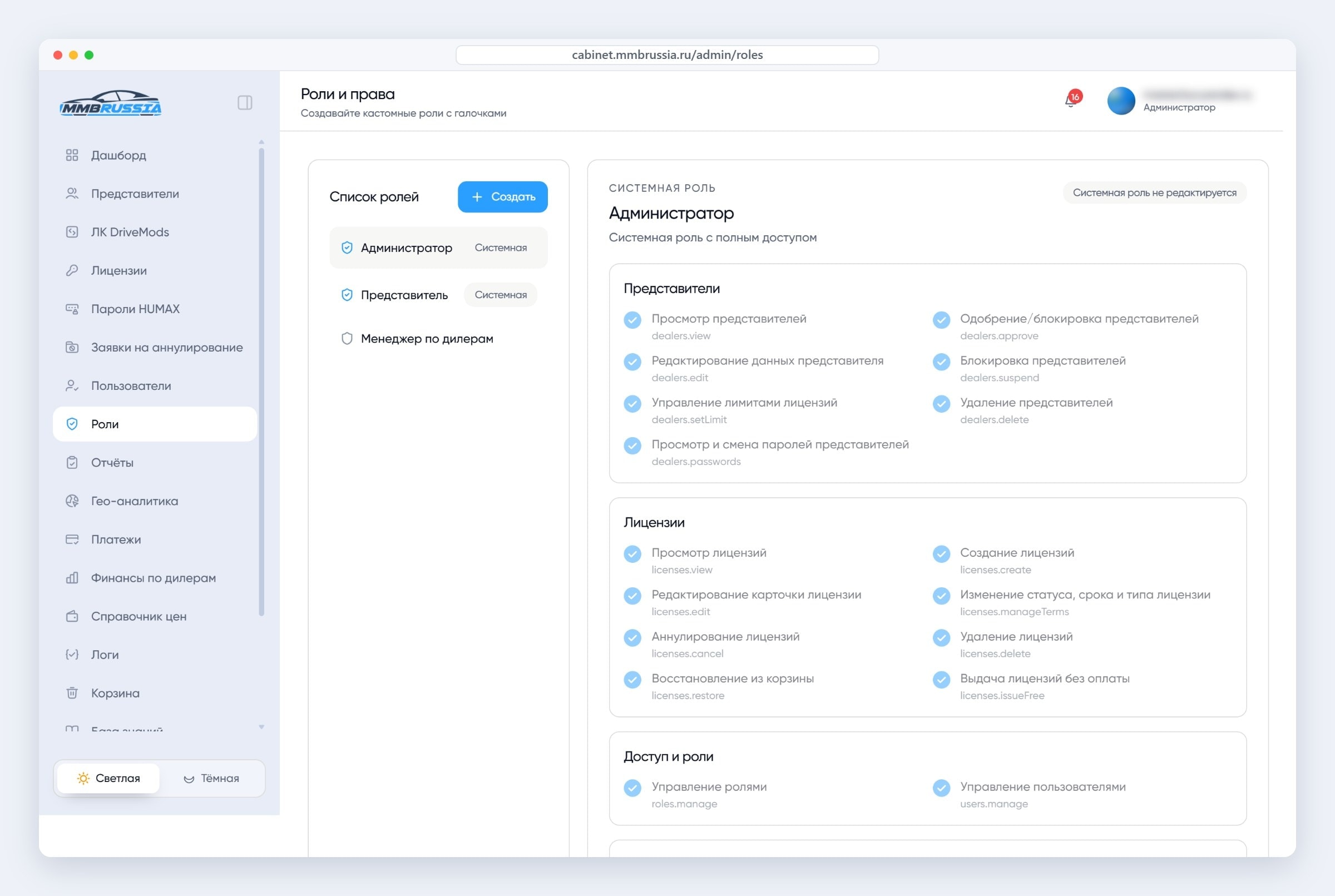This screenshot has width=1335, height=896.
Task: Toggle the Удаление представителей checkbox
Action: tap(941, 403)
